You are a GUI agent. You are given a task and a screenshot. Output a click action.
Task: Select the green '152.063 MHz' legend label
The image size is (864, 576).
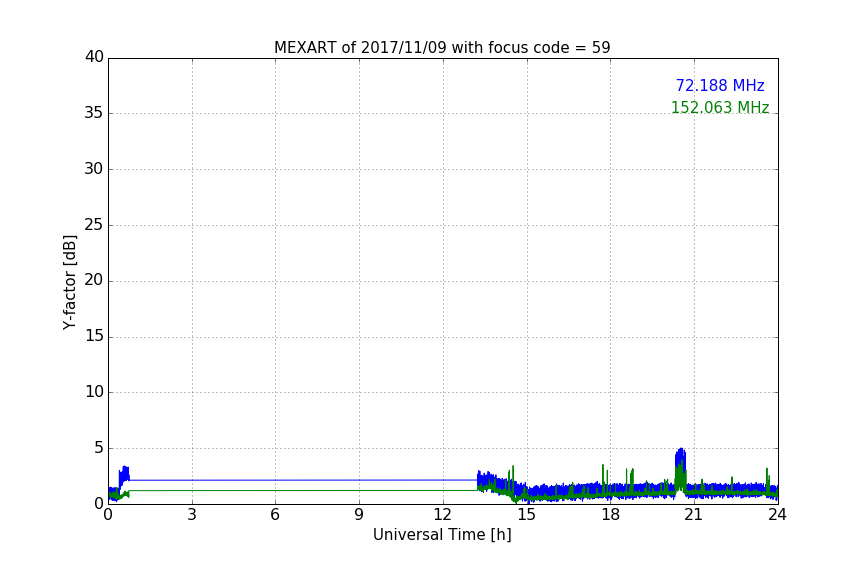coord(720,107)
